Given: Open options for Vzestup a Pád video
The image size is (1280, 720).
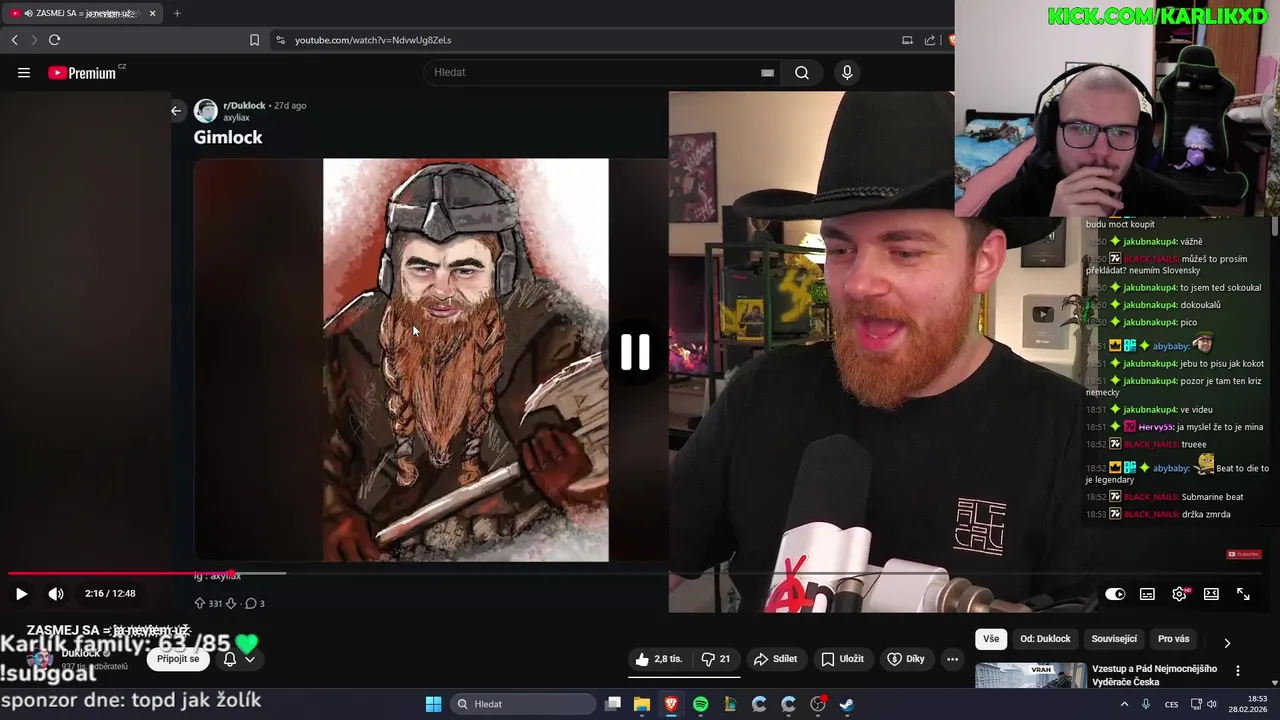Looking at the screenshot, I should pos(1238,671).
